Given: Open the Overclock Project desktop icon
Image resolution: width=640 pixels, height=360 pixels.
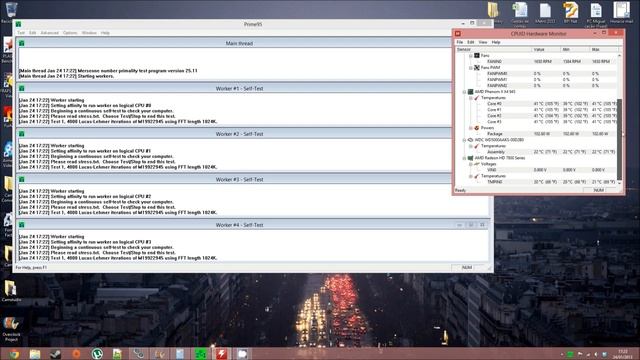Looking at the screenshot, I should (11, 329).
